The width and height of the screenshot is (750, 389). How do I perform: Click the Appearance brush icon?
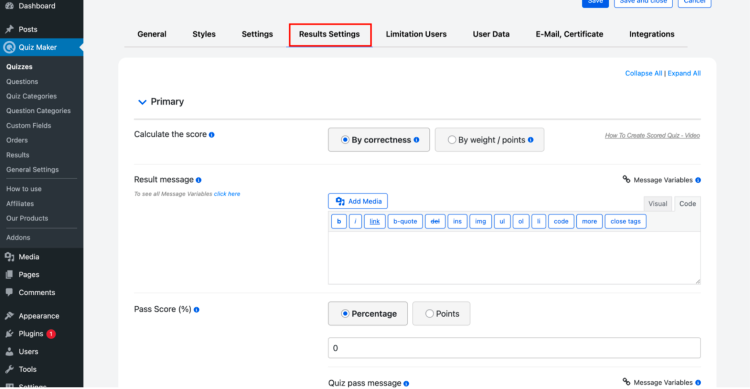click(x=9, y=316)
